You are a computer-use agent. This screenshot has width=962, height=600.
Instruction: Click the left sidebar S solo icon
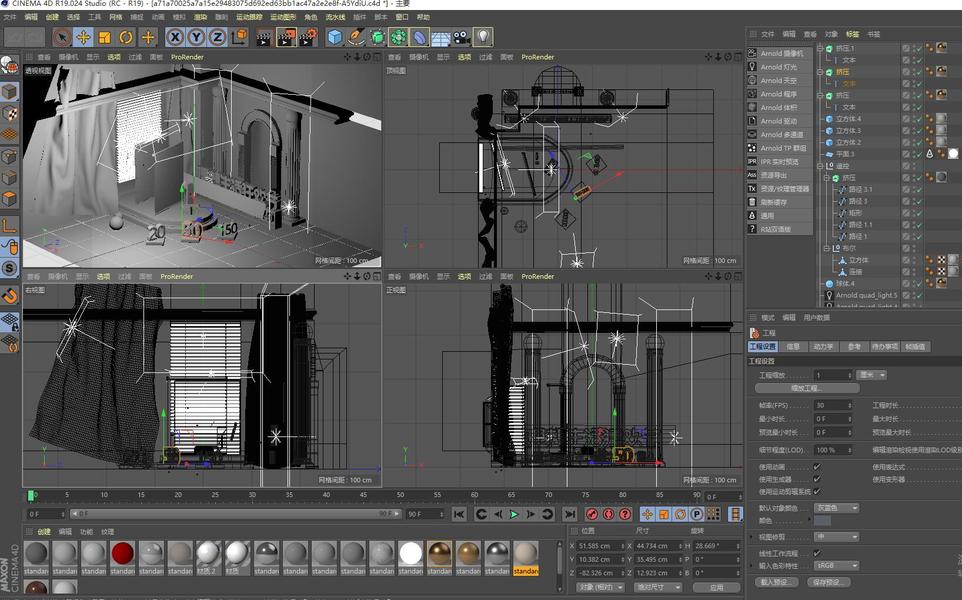tap(10, 268)
